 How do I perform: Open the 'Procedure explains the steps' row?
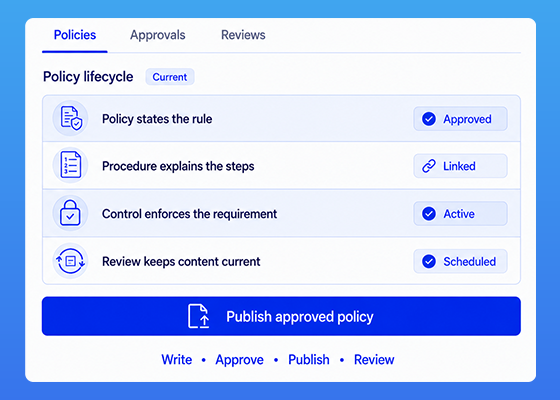[x=281, y=166]
